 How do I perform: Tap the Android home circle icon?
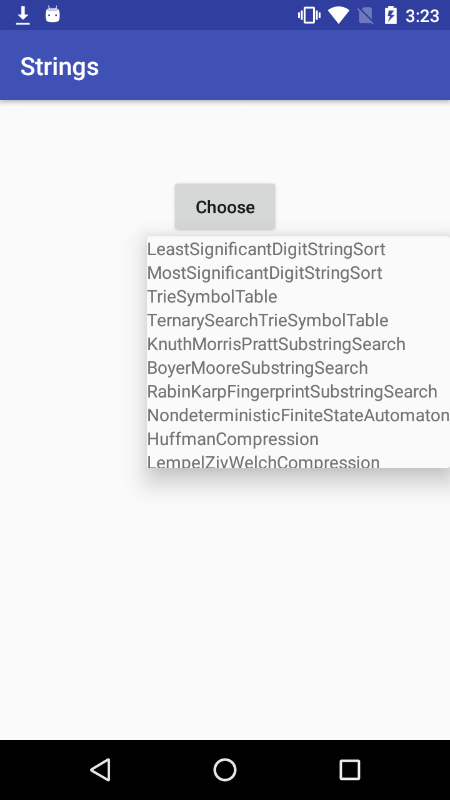225,769
